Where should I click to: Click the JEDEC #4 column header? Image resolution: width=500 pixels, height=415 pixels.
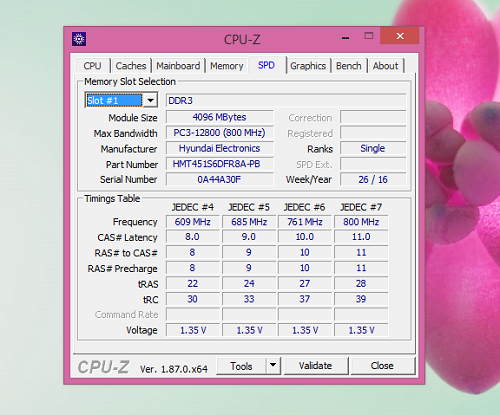[193, 207]
